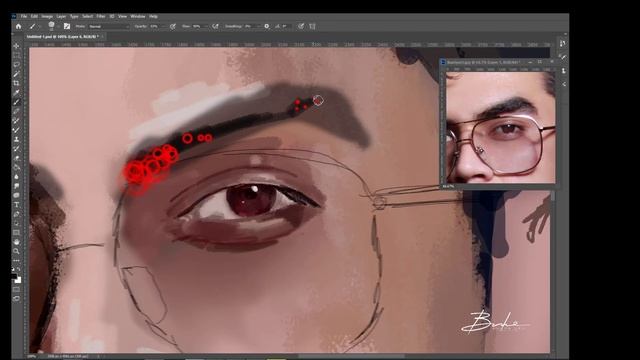Screen dimensions: 640x360
Task: Select the Rectangular Marquee tool
Action: 16,55
